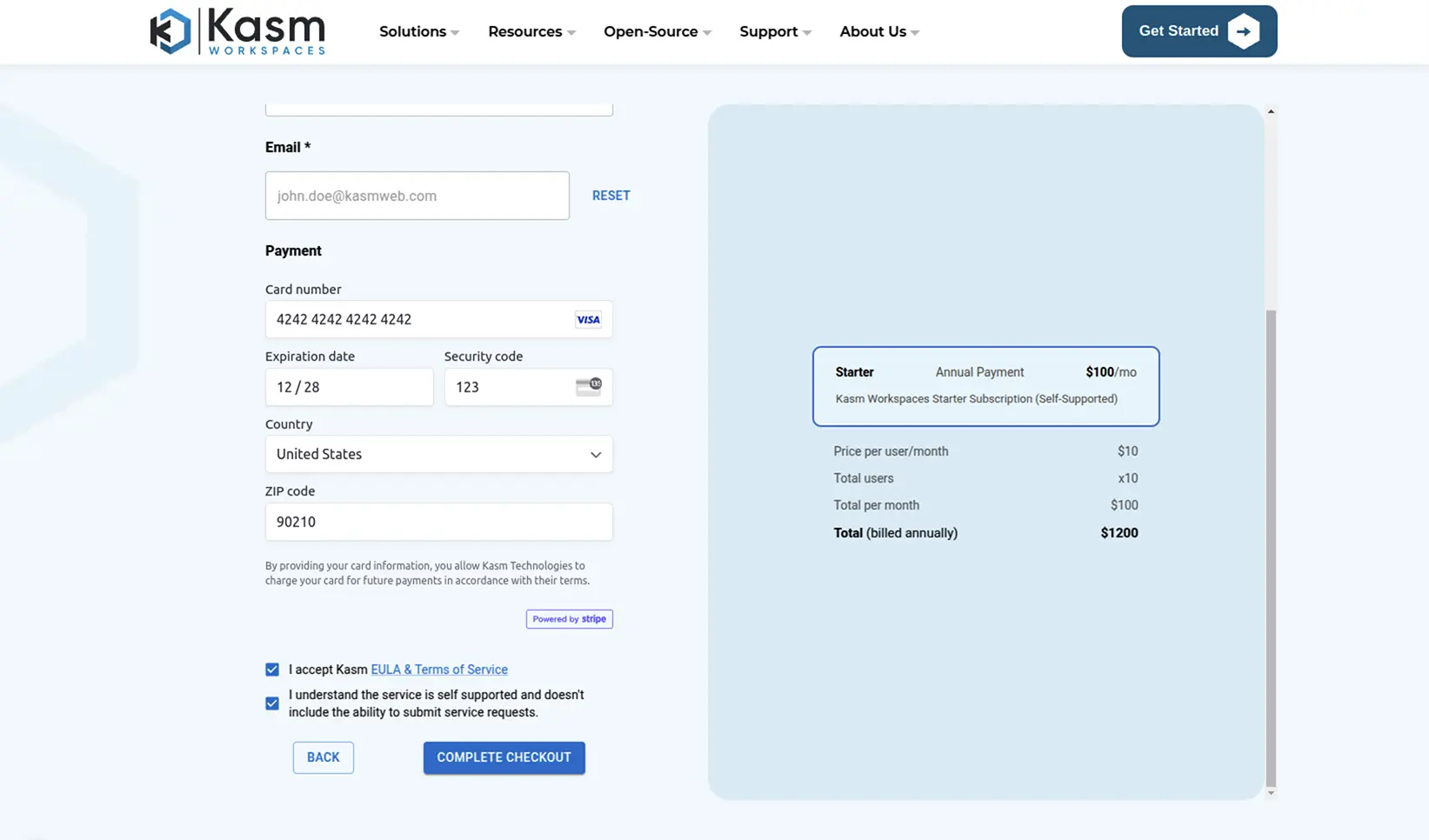
Task: Open the Support nav menu
Action: (x=775, y=32)
